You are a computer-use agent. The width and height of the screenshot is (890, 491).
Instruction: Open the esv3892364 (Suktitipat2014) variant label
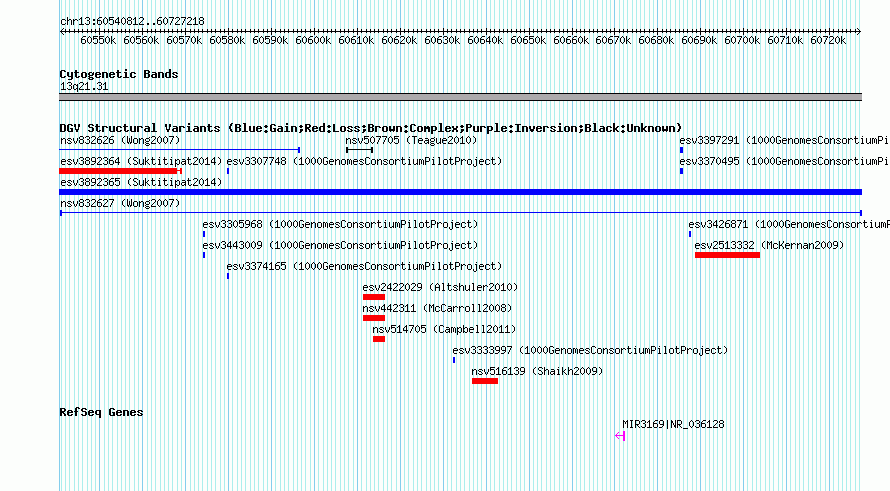coord(141,161)
